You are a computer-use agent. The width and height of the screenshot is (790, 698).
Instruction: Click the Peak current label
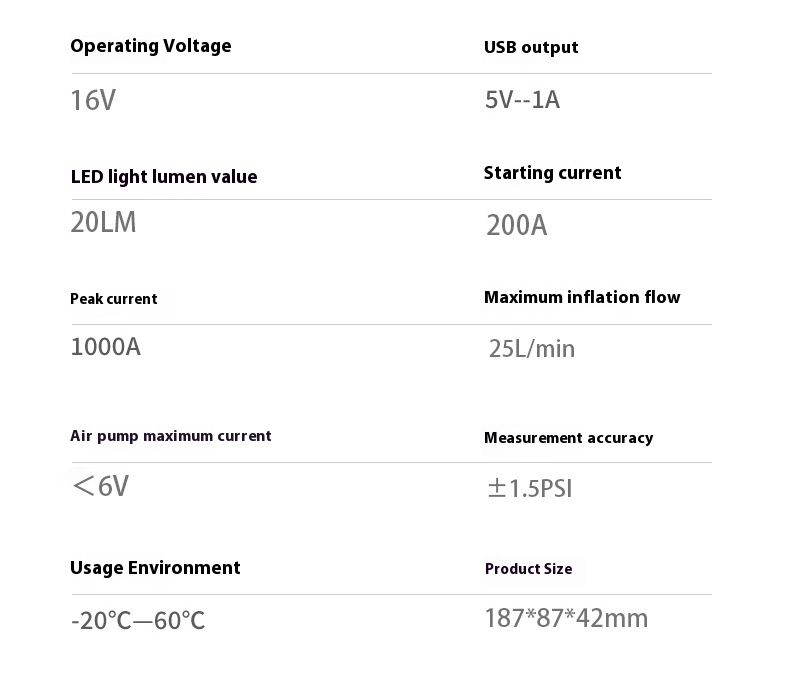114,299
